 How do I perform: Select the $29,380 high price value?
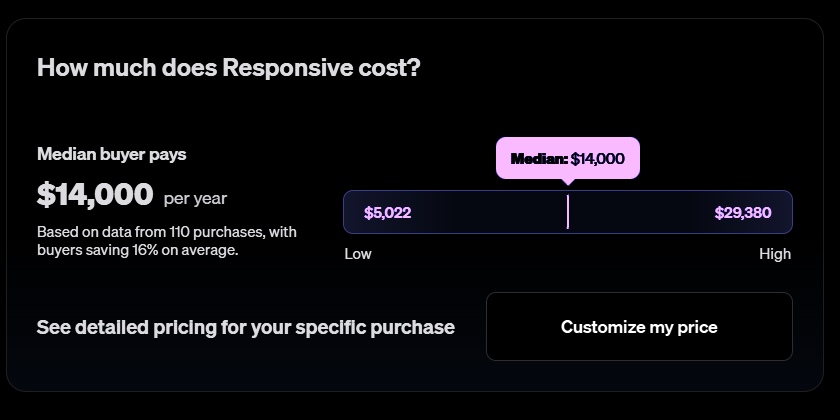(x=743, y=213)
